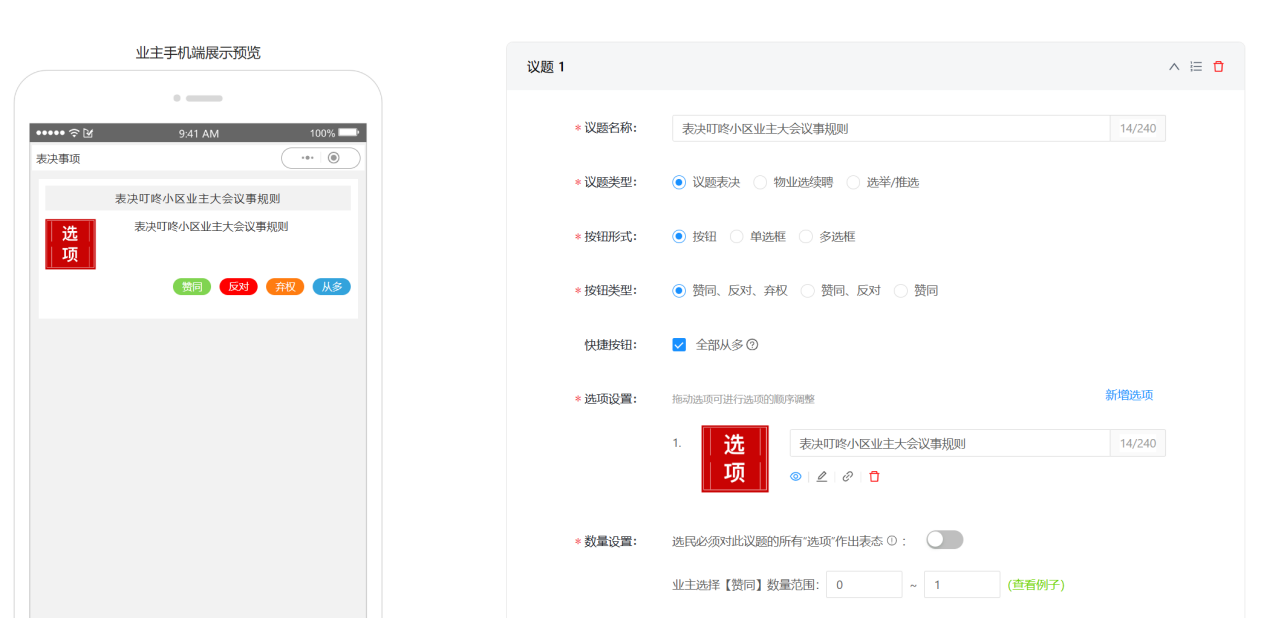Click the info icon beside 作出表态 text
1264x618 pixels.
[891, 541]
